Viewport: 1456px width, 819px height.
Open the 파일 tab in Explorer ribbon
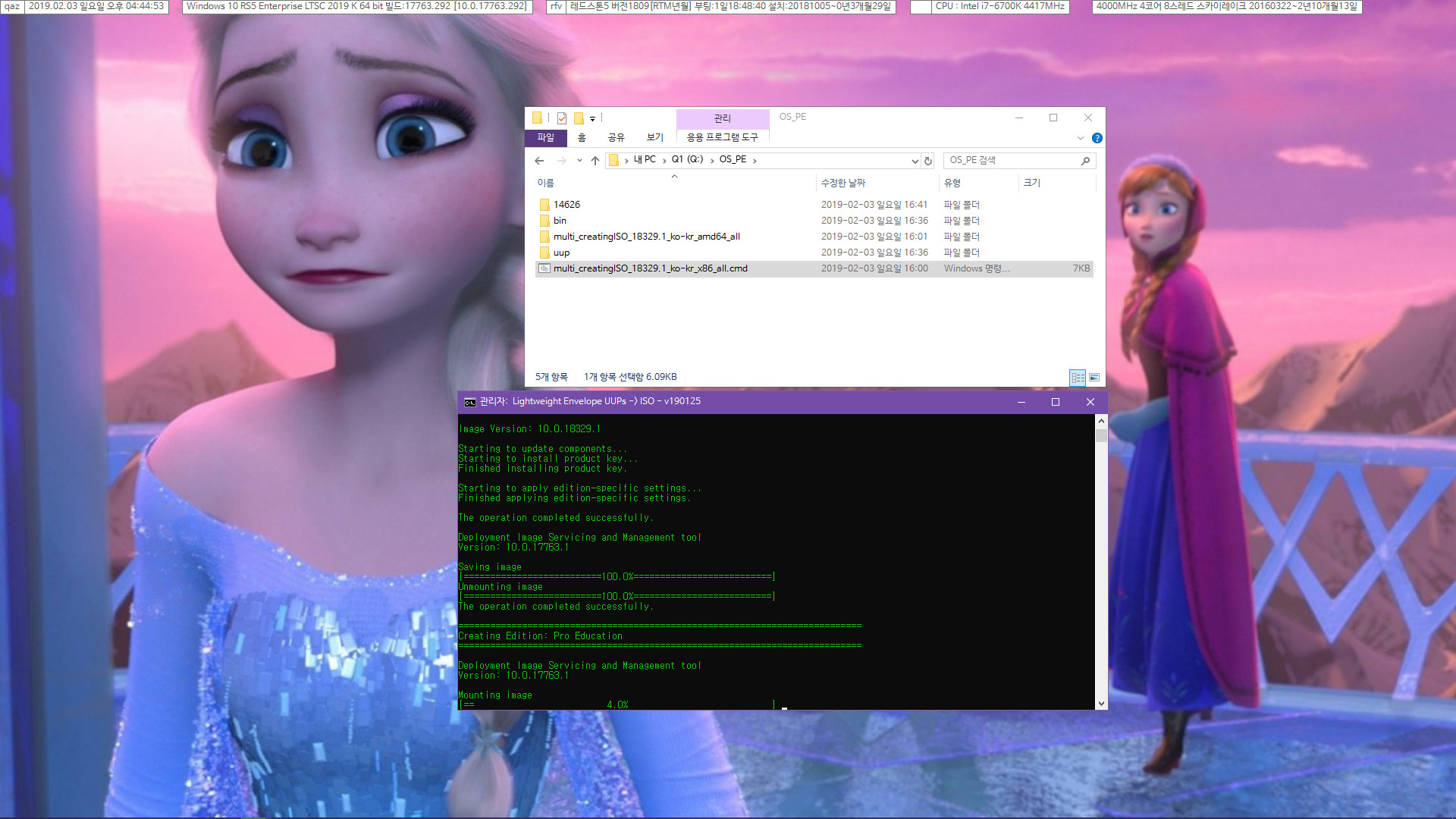click(x=546, y=137)
